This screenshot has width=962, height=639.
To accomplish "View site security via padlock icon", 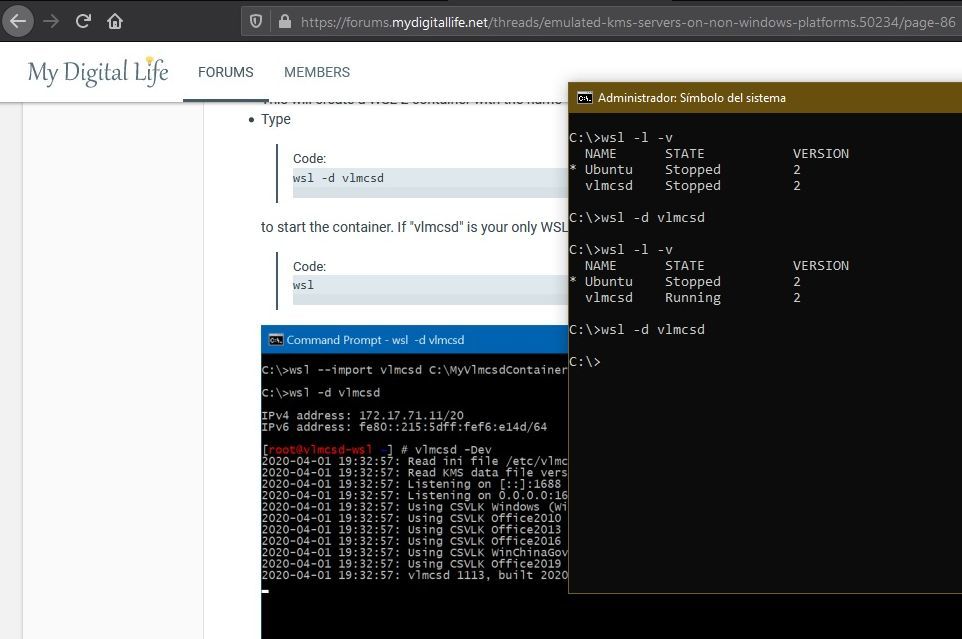I will [285, 22].
